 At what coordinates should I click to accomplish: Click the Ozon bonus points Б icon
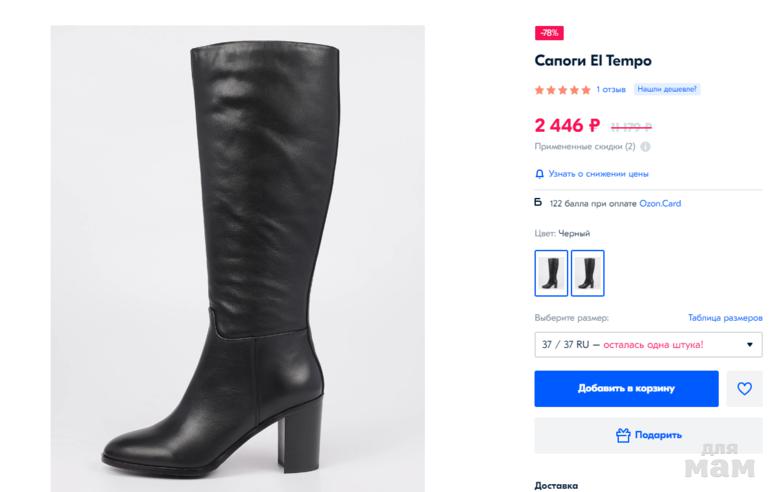(538, 202)
